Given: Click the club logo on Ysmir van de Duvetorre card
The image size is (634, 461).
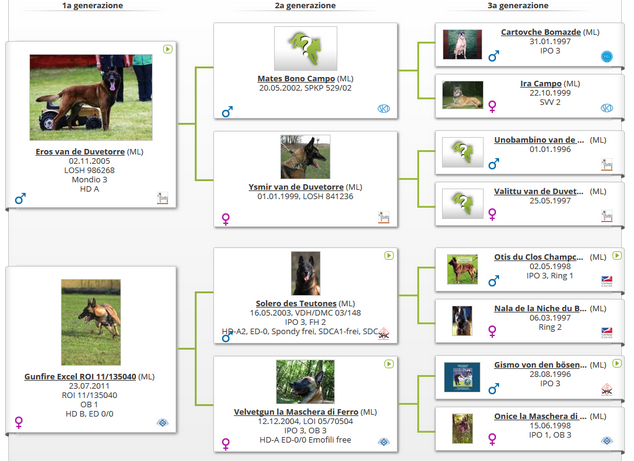Looking at the screenshot, I should pyautogui.click(x=383, y=216).
